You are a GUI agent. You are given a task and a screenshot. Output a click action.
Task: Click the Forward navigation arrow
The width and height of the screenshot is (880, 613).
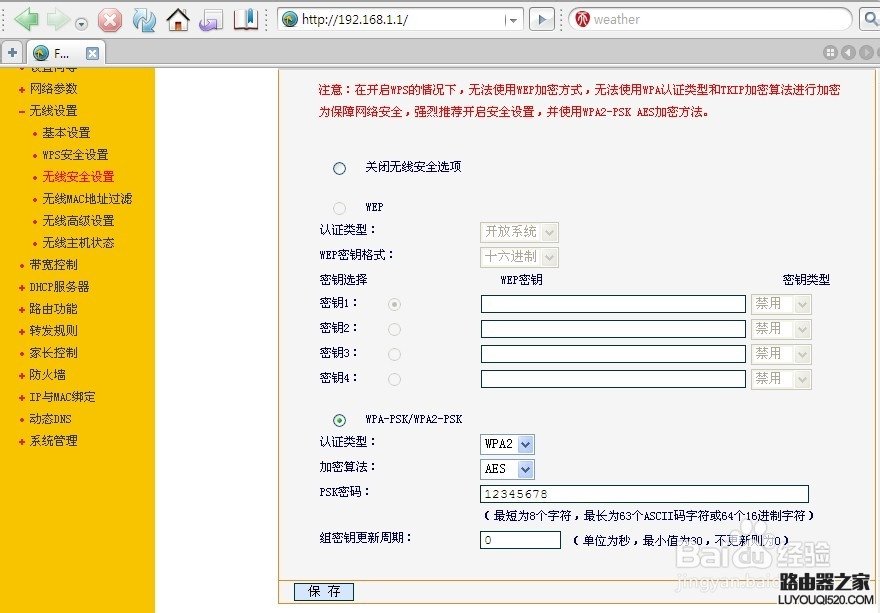point(56,18)
